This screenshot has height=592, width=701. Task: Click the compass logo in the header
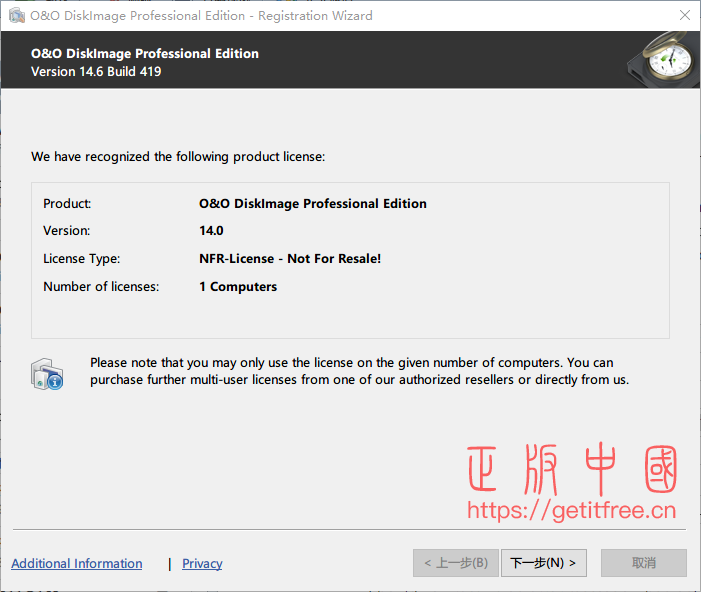[664, 59]
